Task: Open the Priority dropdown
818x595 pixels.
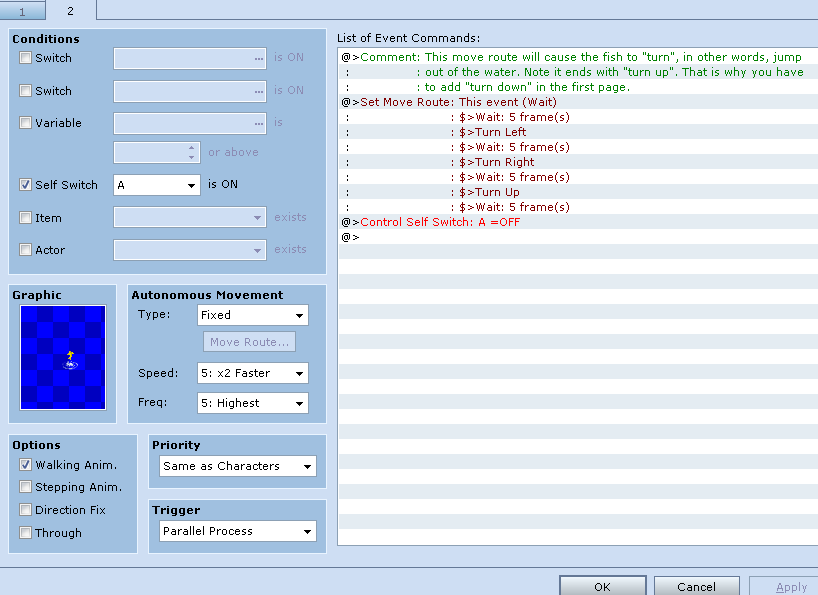Action: [x=238, y=466]
